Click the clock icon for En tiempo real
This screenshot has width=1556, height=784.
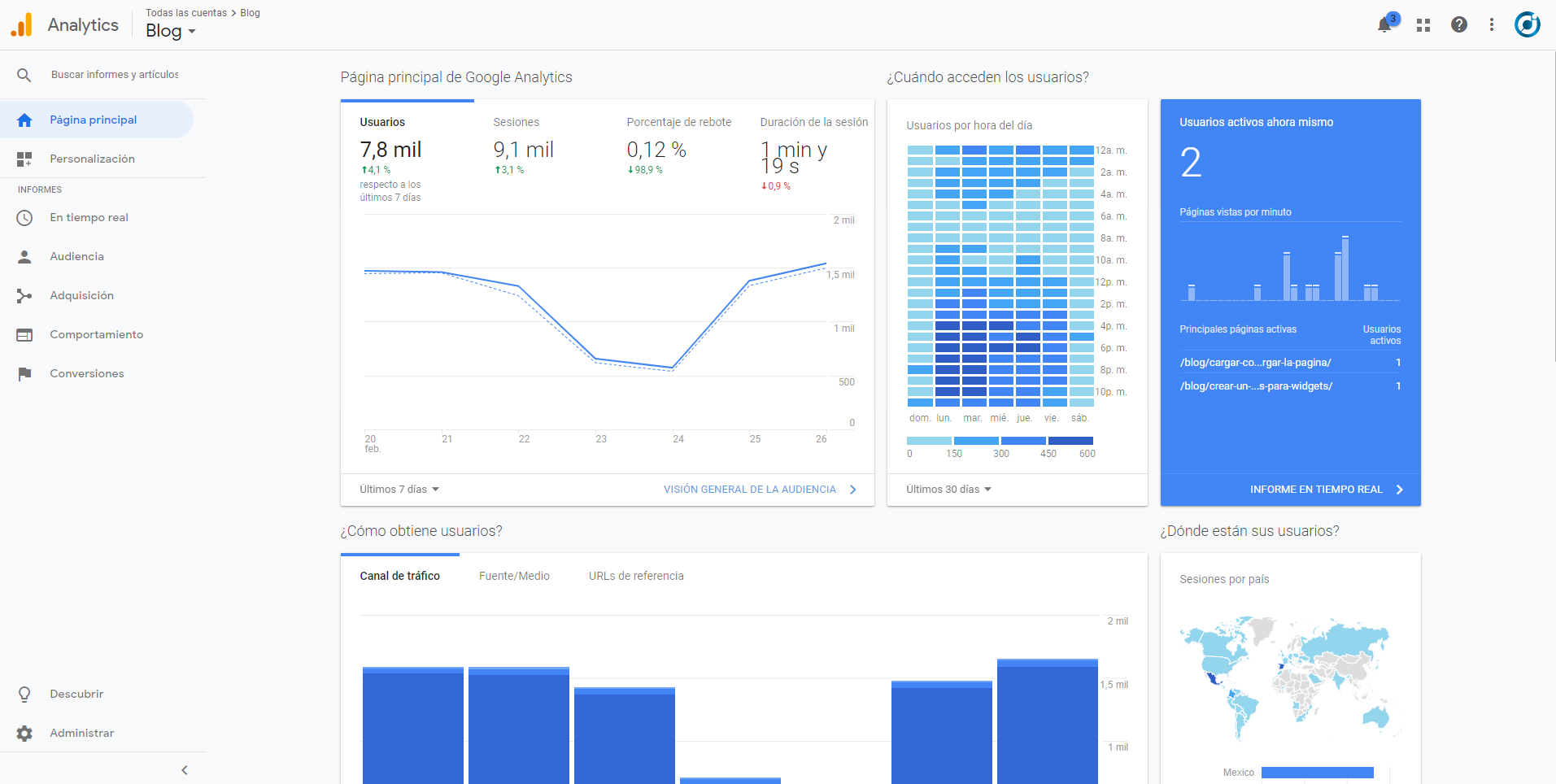[24, 218]
